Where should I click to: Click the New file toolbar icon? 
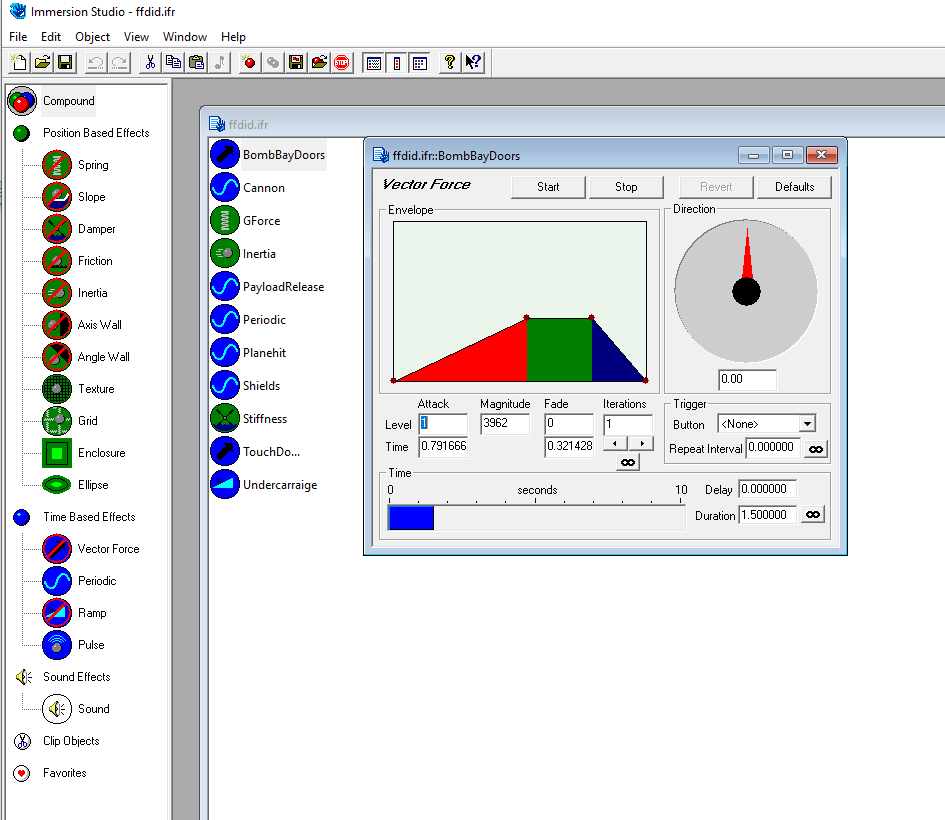pyautogui.click(x=18, y=62)
